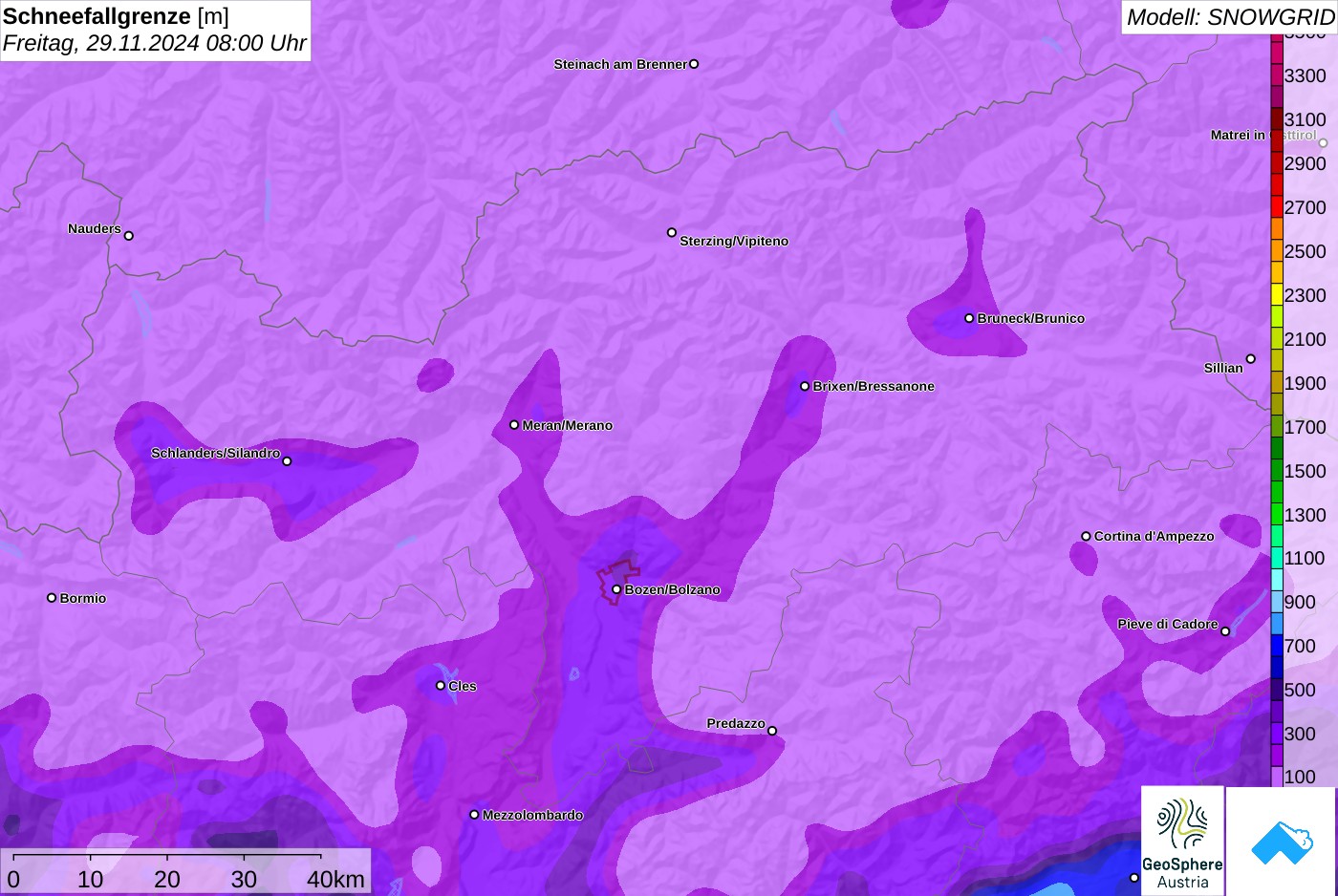Click the 3300 legend value
The image size is (1338, 896).
1305,75
